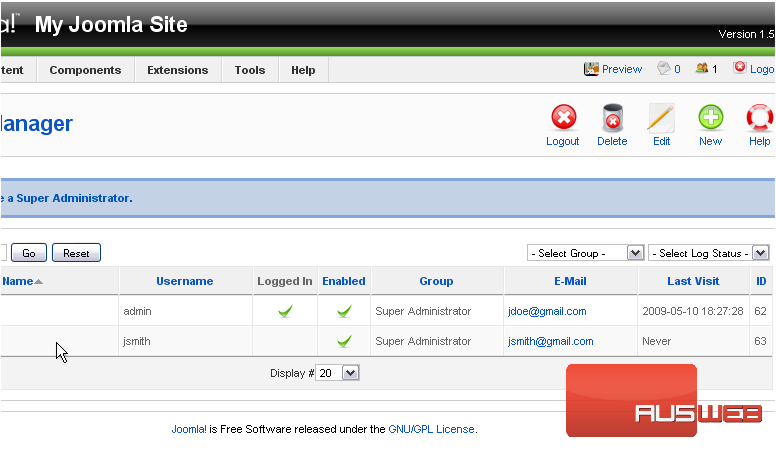Image resolution: width=776 pixels, height=450 pixels.
Task: Open the Select Group dropdown
Action: coord(585,253)
